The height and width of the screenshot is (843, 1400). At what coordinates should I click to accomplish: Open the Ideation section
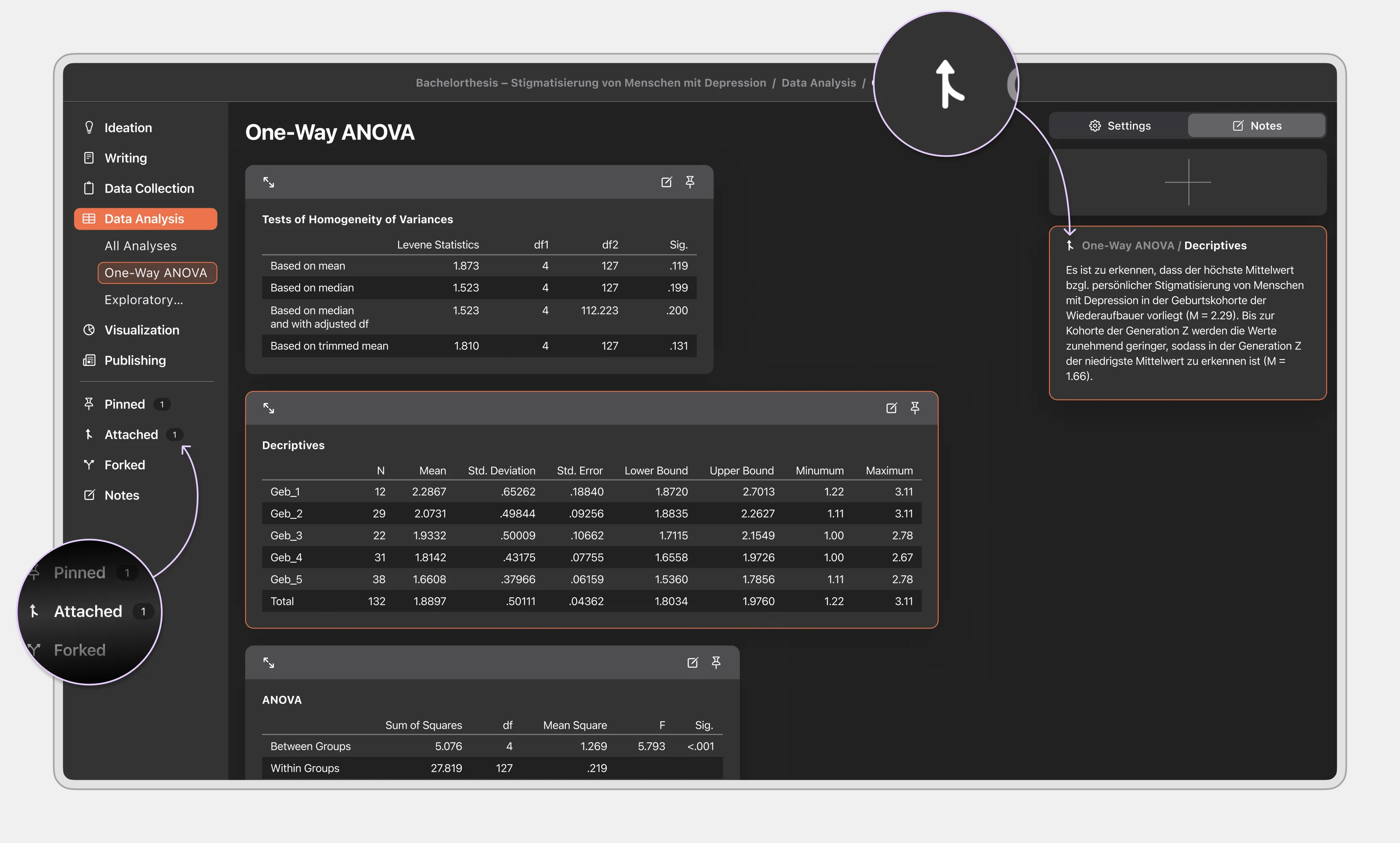tap(128, 128)
